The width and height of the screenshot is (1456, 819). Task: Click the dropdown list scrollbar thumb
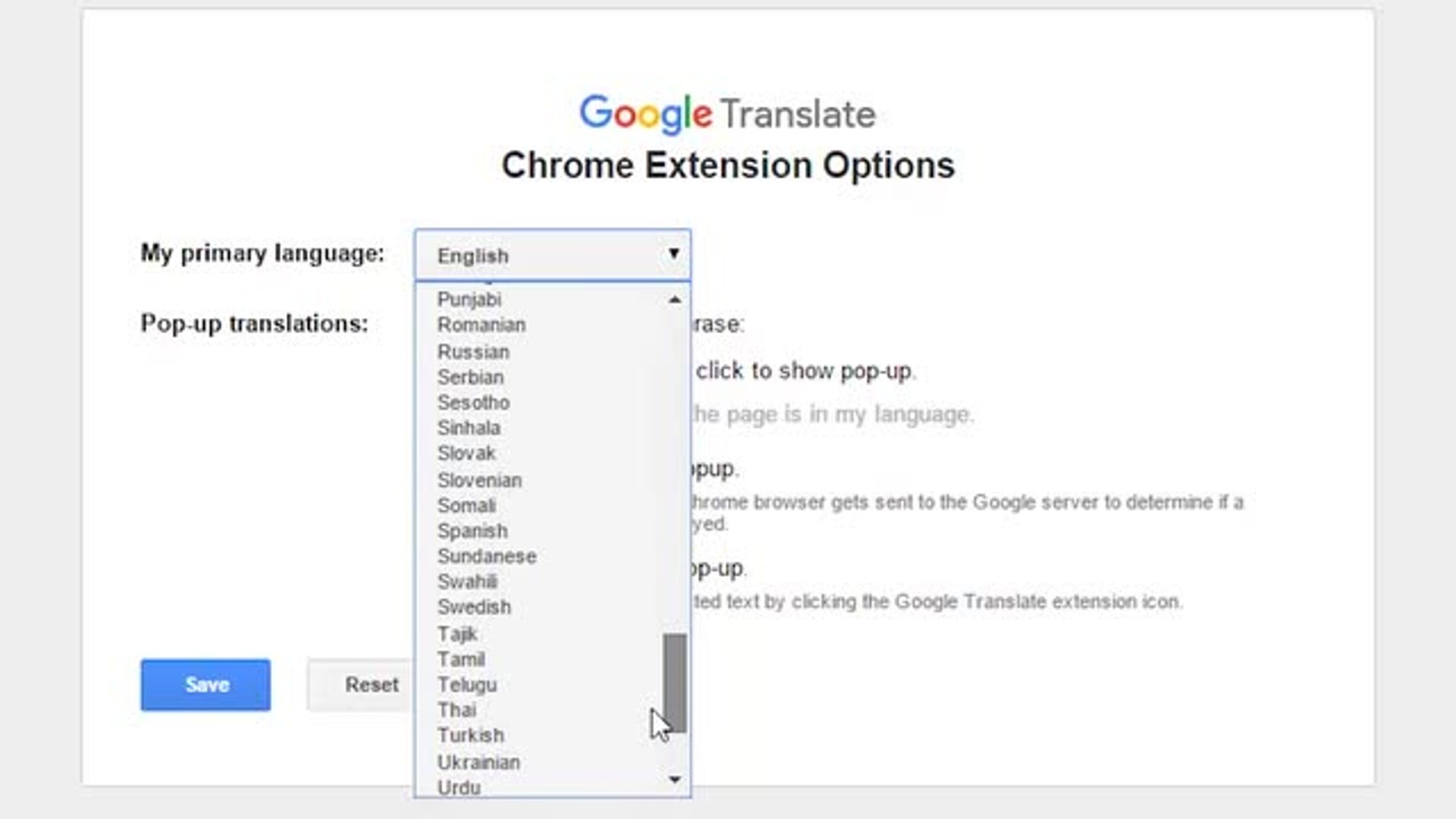click(674, 682)
